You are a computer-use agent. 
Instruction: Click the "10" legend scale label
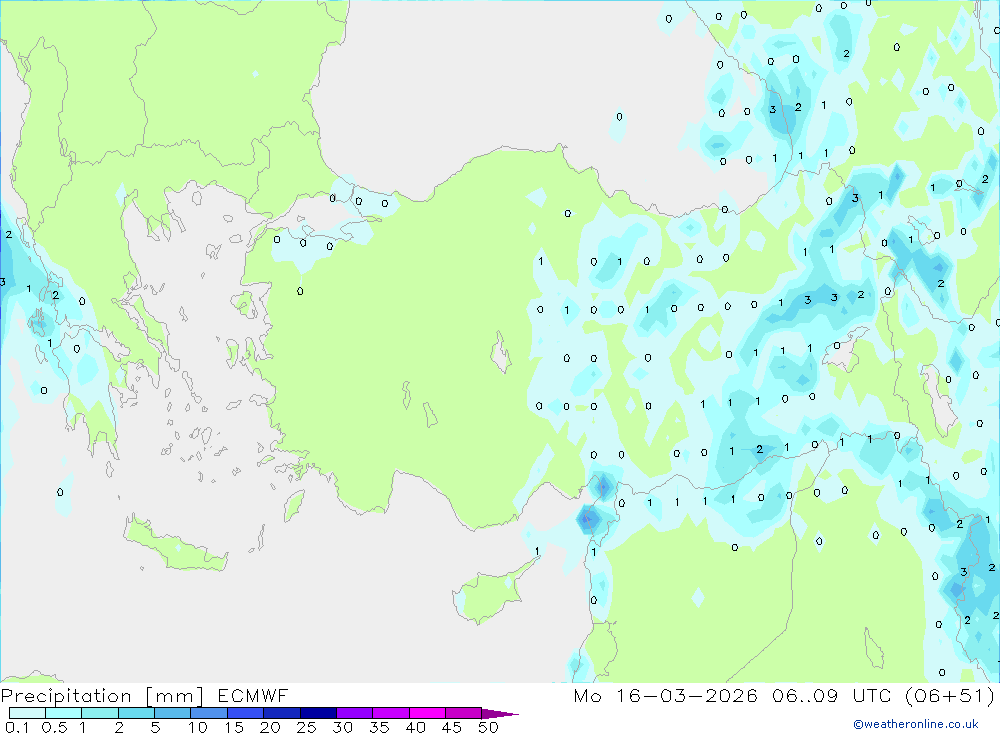pos(198,727)
